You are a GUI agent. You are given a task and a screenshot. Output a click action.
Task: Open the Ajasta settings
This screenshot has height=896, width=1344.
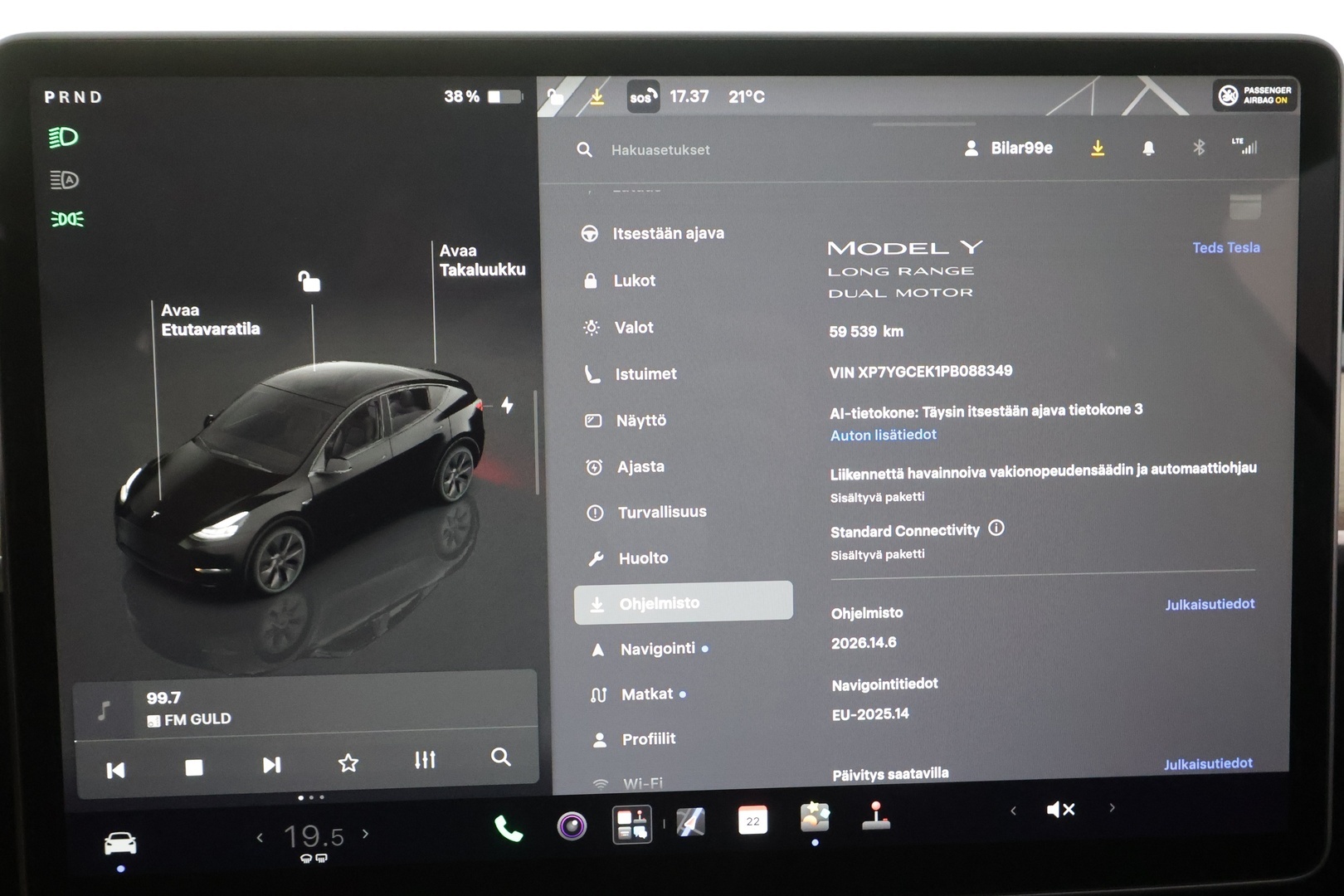pyautogui.click(x=626, y=467)
